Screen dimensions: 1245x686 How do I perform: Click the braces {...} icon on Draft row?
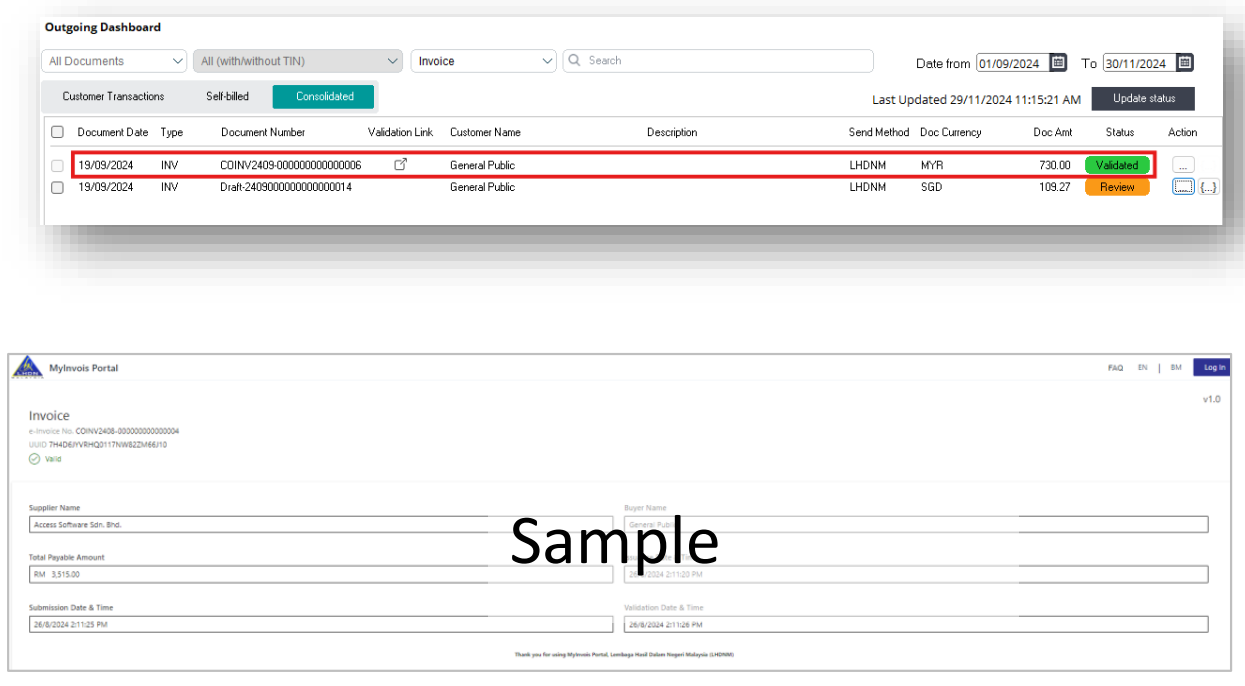[x=1208, y=187]
